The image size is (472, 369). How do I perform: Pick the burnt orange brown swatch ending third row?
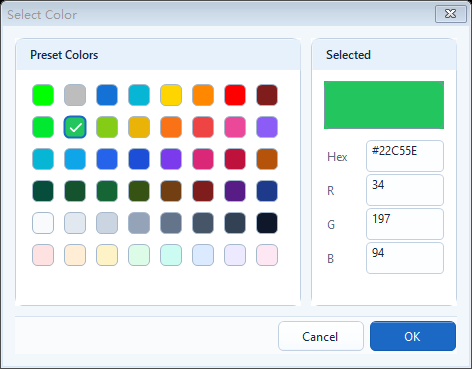[x=267, y=159]
